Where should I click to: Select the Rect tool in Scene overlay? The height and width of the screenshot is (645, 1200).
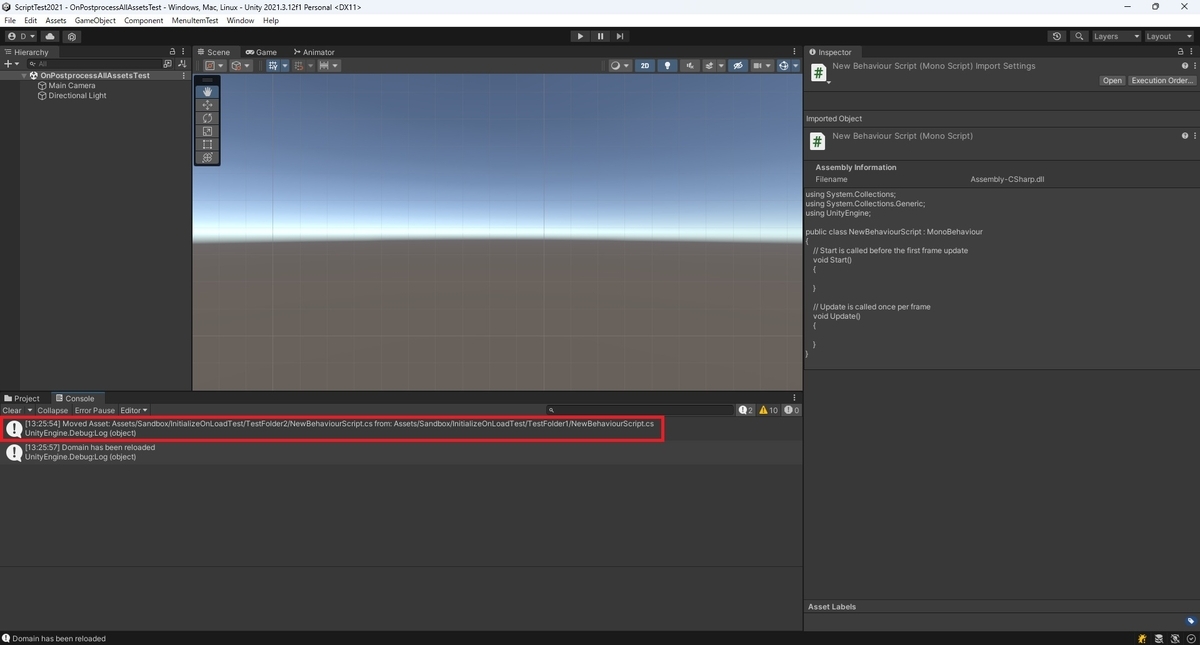(207, 144)
